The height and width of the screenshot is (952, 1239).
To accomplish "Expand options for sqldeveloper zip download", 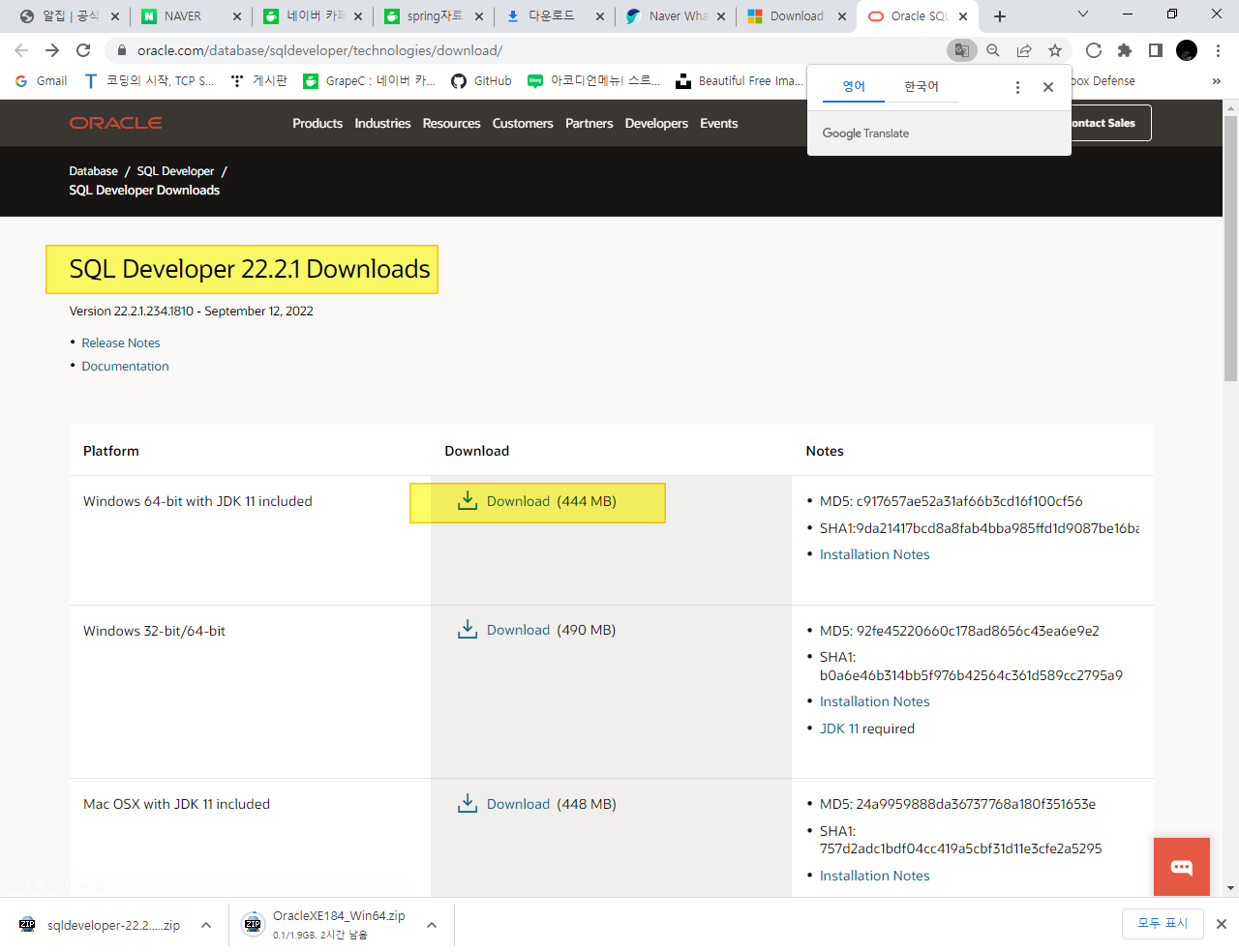I will click(206, 925).
